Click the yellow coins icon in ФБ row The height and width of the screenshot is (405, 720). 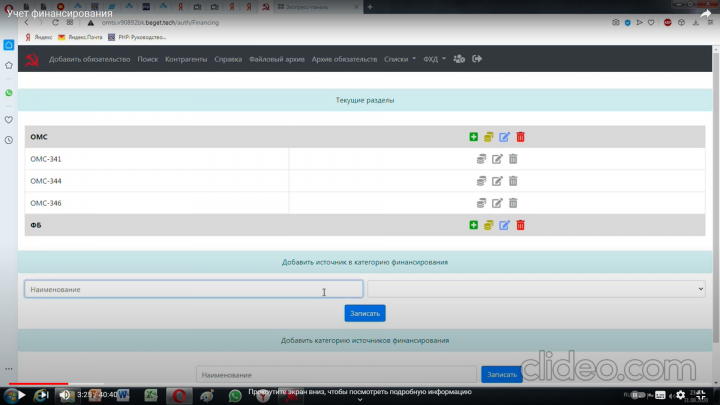click(489, 225)
